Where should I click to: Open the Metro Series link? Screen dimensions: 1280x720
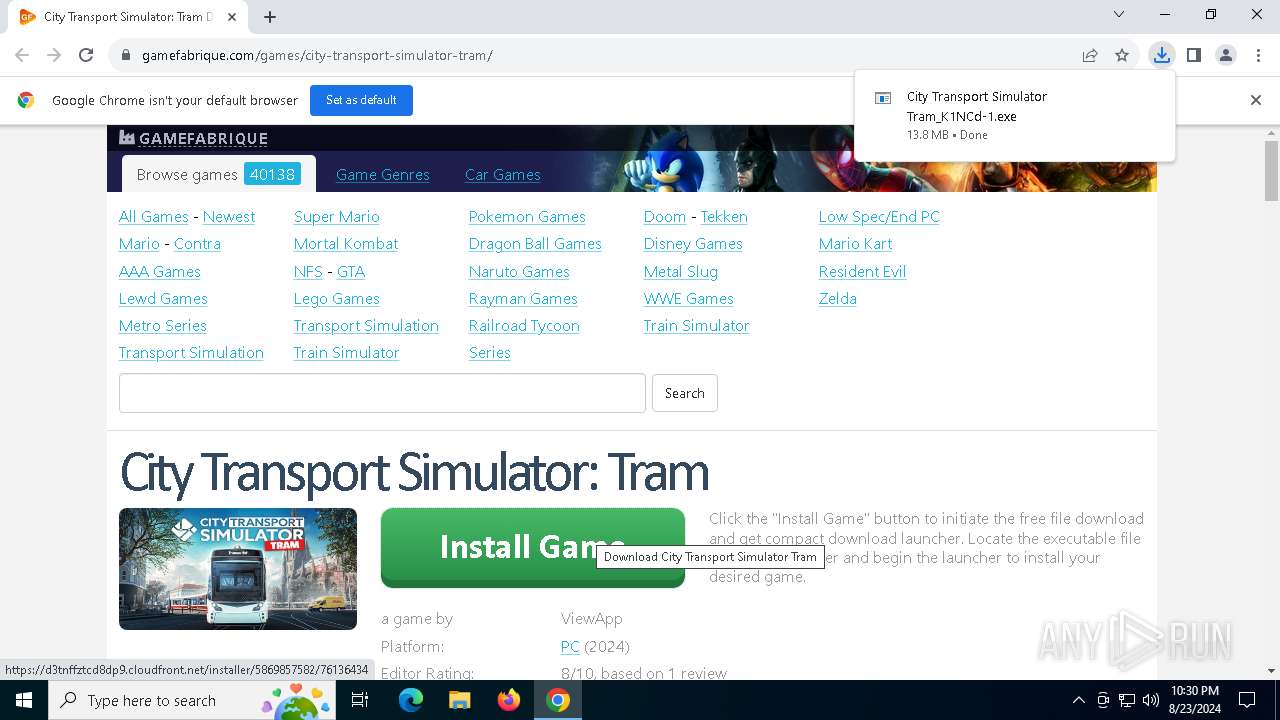point(163,325)
